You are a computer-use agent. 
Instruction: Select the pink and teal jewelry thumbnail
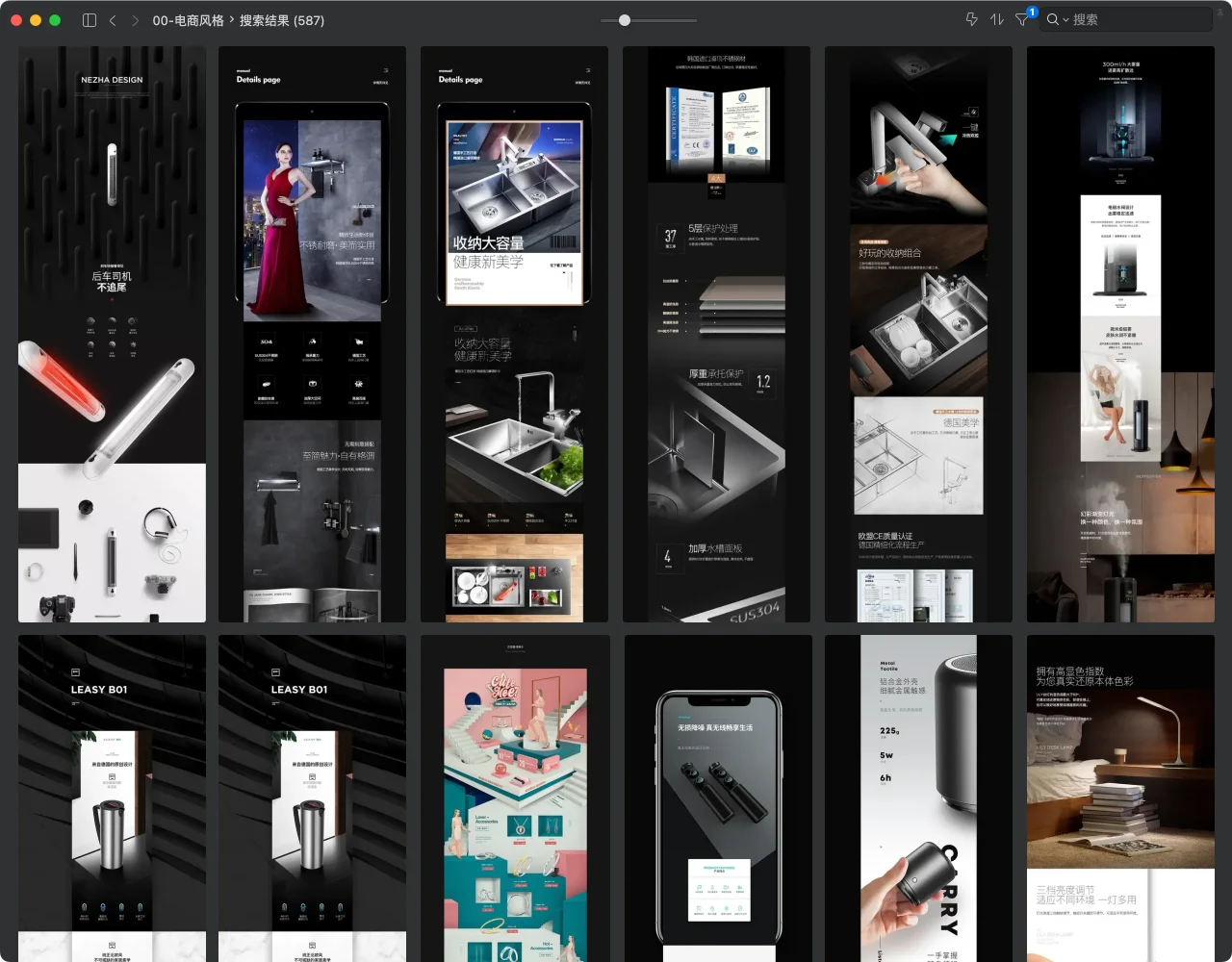[515, 798]
